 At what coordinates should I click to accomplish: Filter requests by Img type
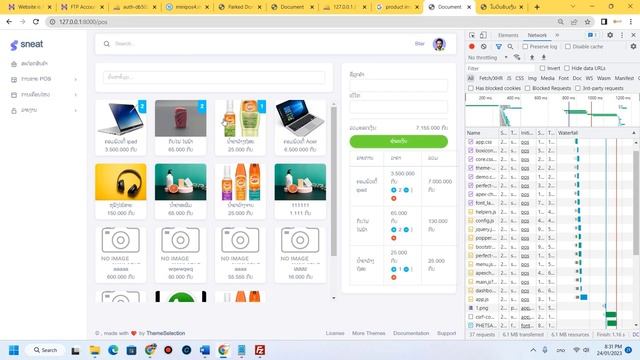pos(532,78)
